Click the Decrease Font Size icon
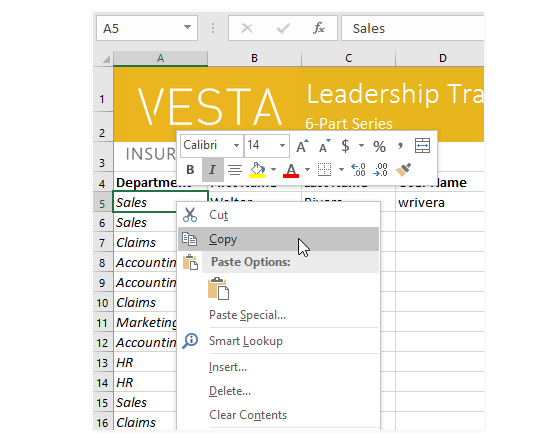Viewport: 556px width, 438px height. (324, 146)
